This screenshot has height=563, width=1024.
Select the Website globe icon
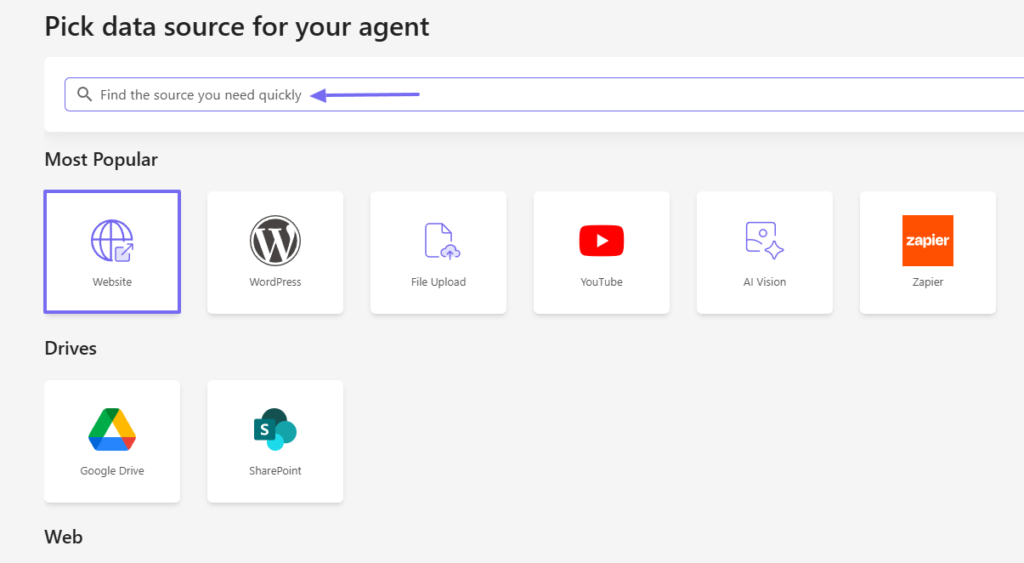coord(112,240)
